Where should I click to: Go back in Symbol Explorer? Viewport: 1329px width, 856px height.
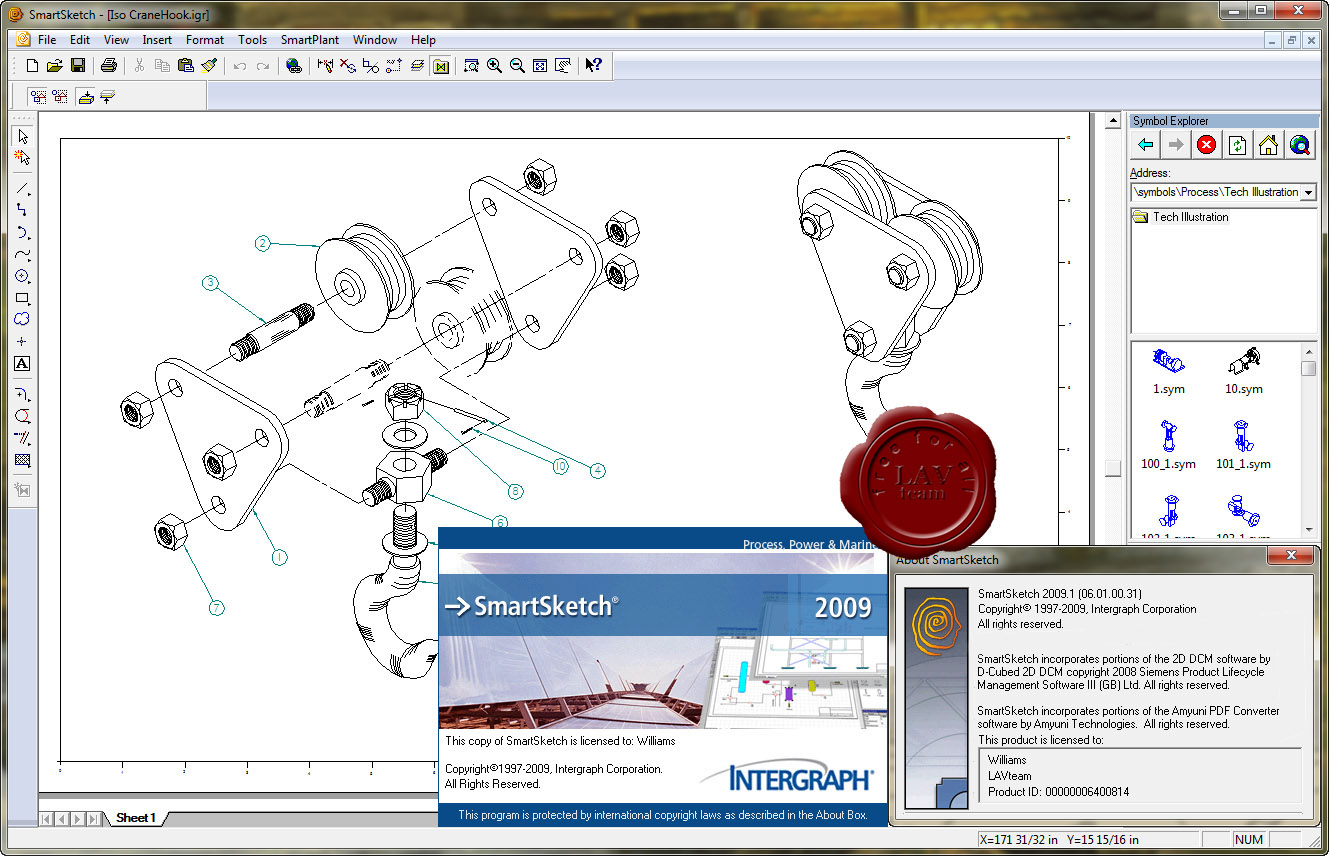[1145, 145]
